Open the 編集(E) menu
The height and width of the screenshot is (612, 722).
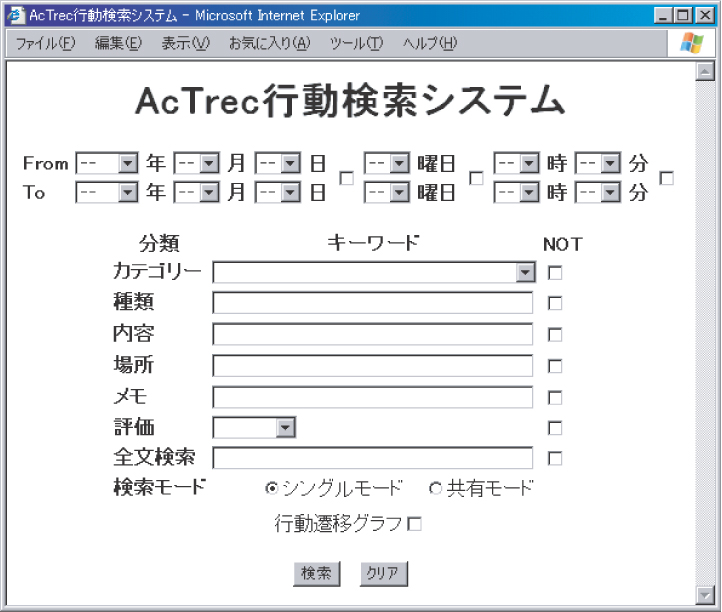pyautogui.click(x=118, y=43)
